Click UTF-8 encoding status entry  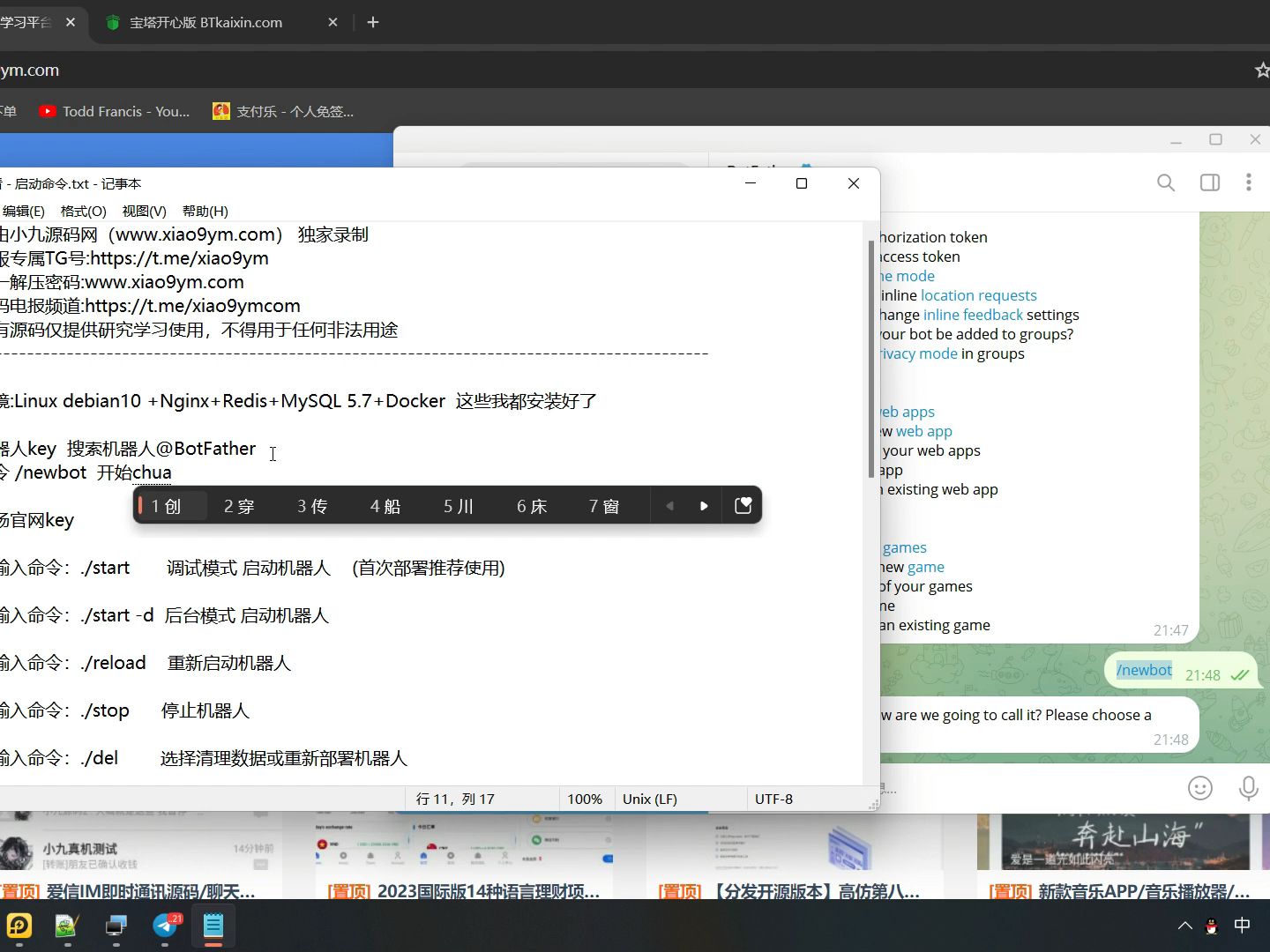(x=773, y=799)
